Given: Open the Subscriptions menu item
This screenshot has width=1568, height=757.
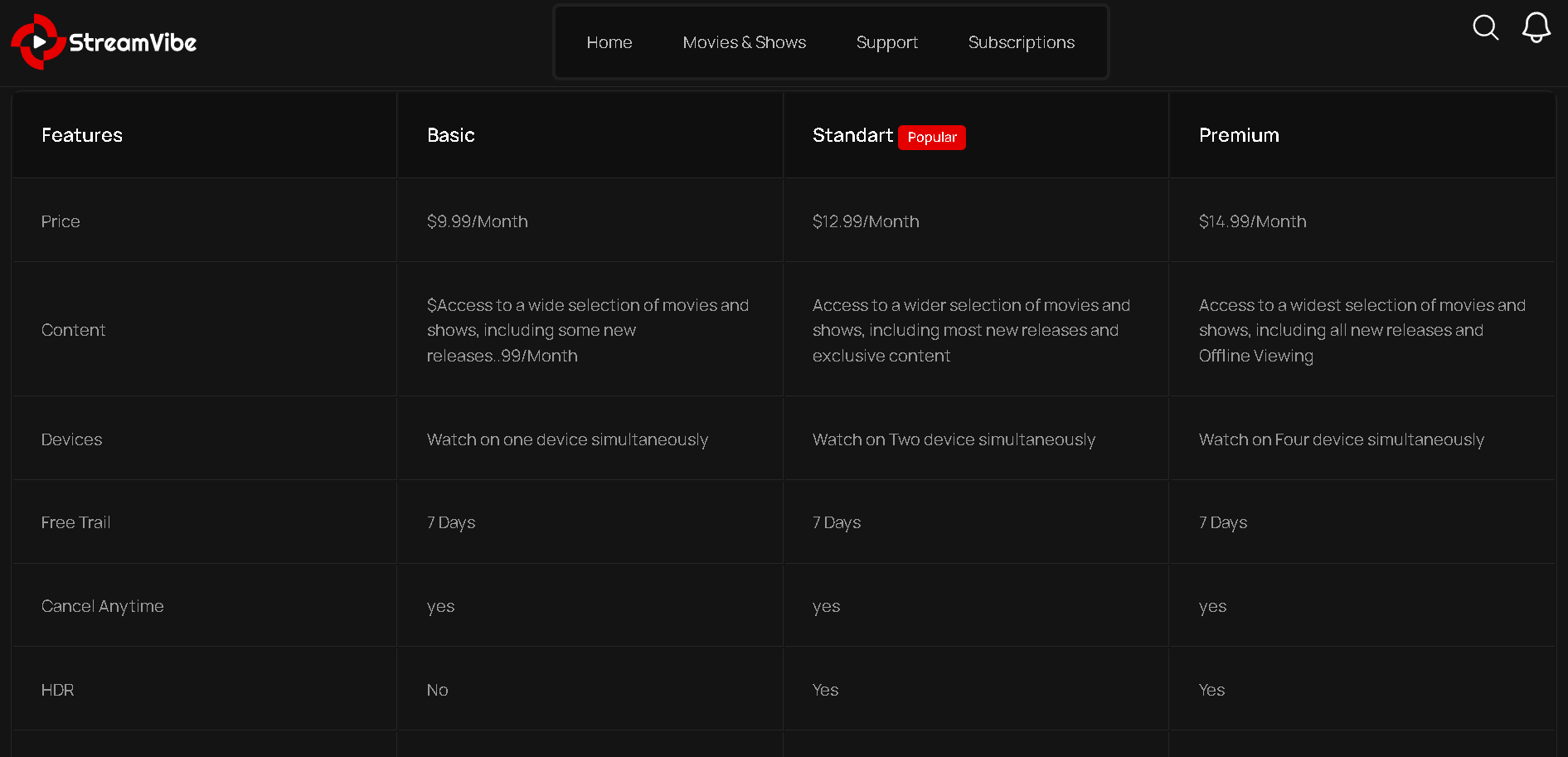Looking at the screenshot, I should coord(1021,42).
